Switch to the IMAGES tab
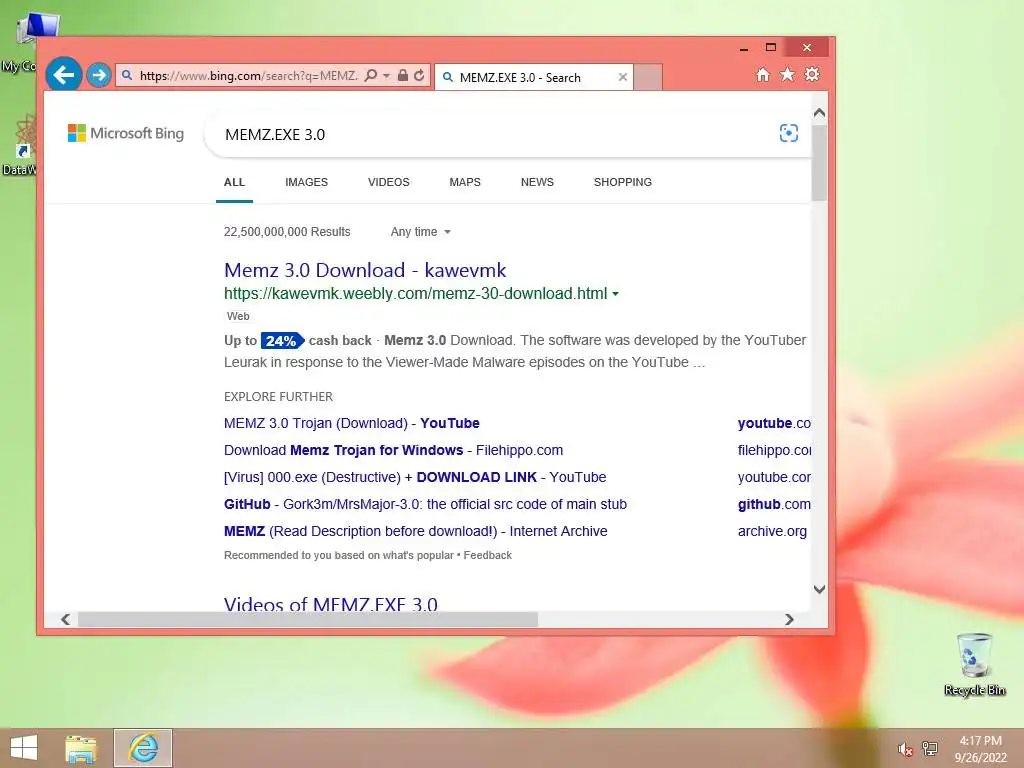The height and width of the screenshot is (768, 1024). pos(306,182)
